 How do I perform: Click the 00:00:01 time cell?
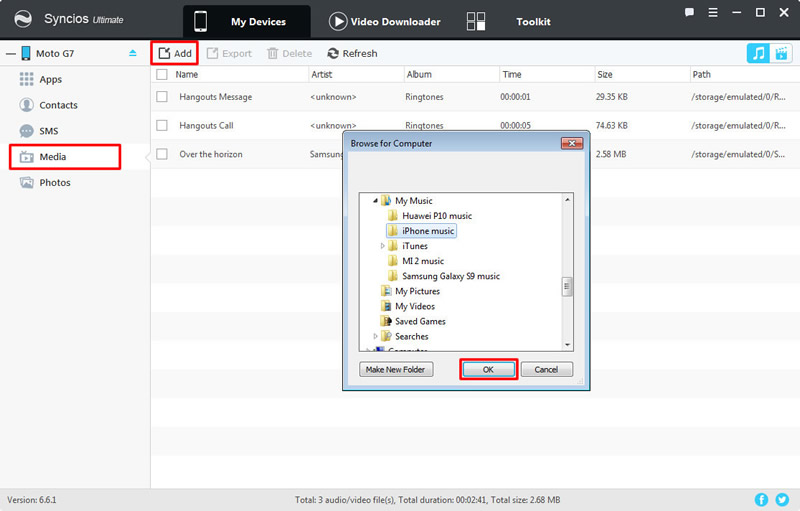(515, 97)
